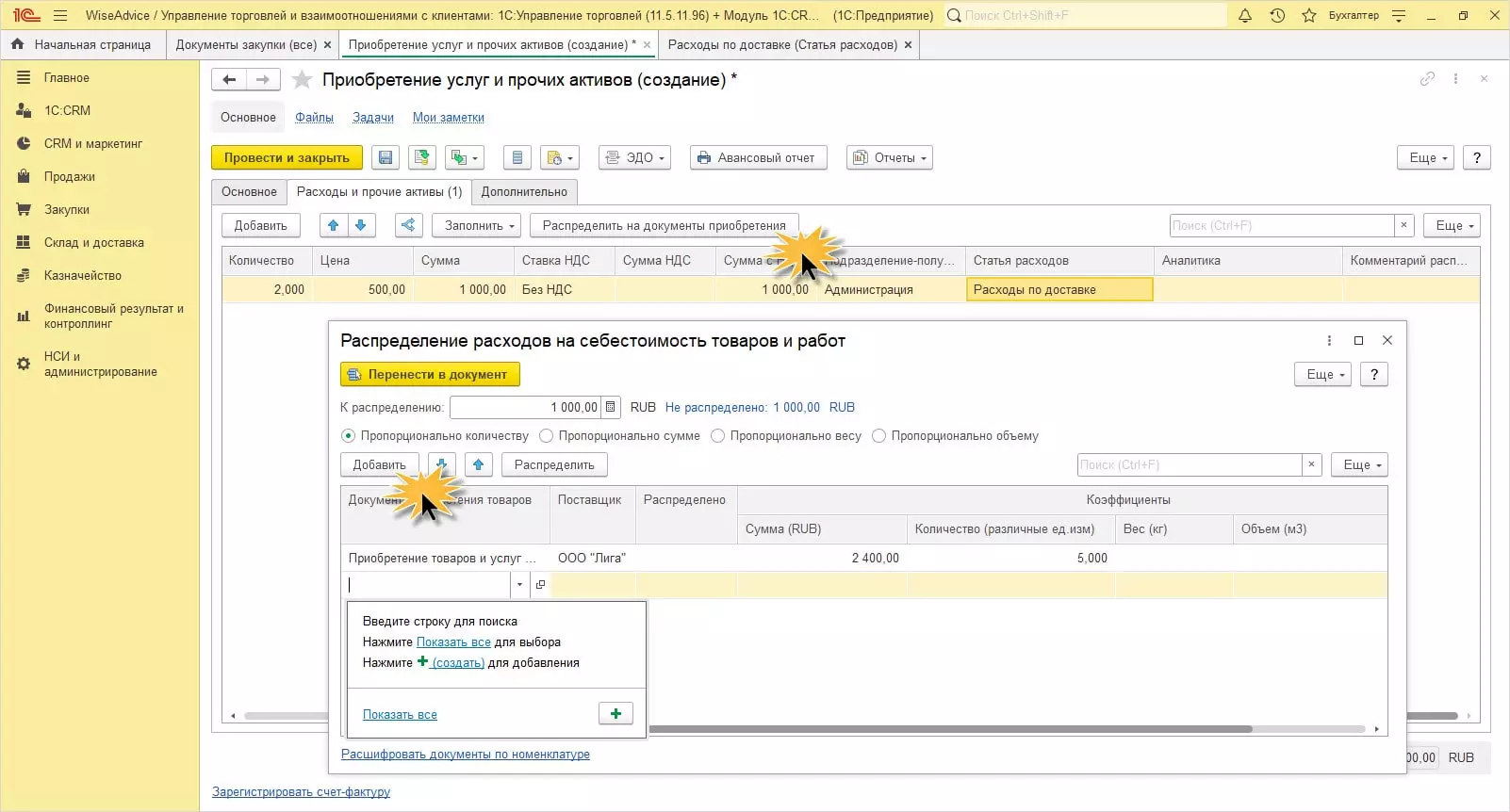The image size is (1510, 812).
Task: Open the history clock icon
Action: pyautogui.click(x=1277, y=15)
